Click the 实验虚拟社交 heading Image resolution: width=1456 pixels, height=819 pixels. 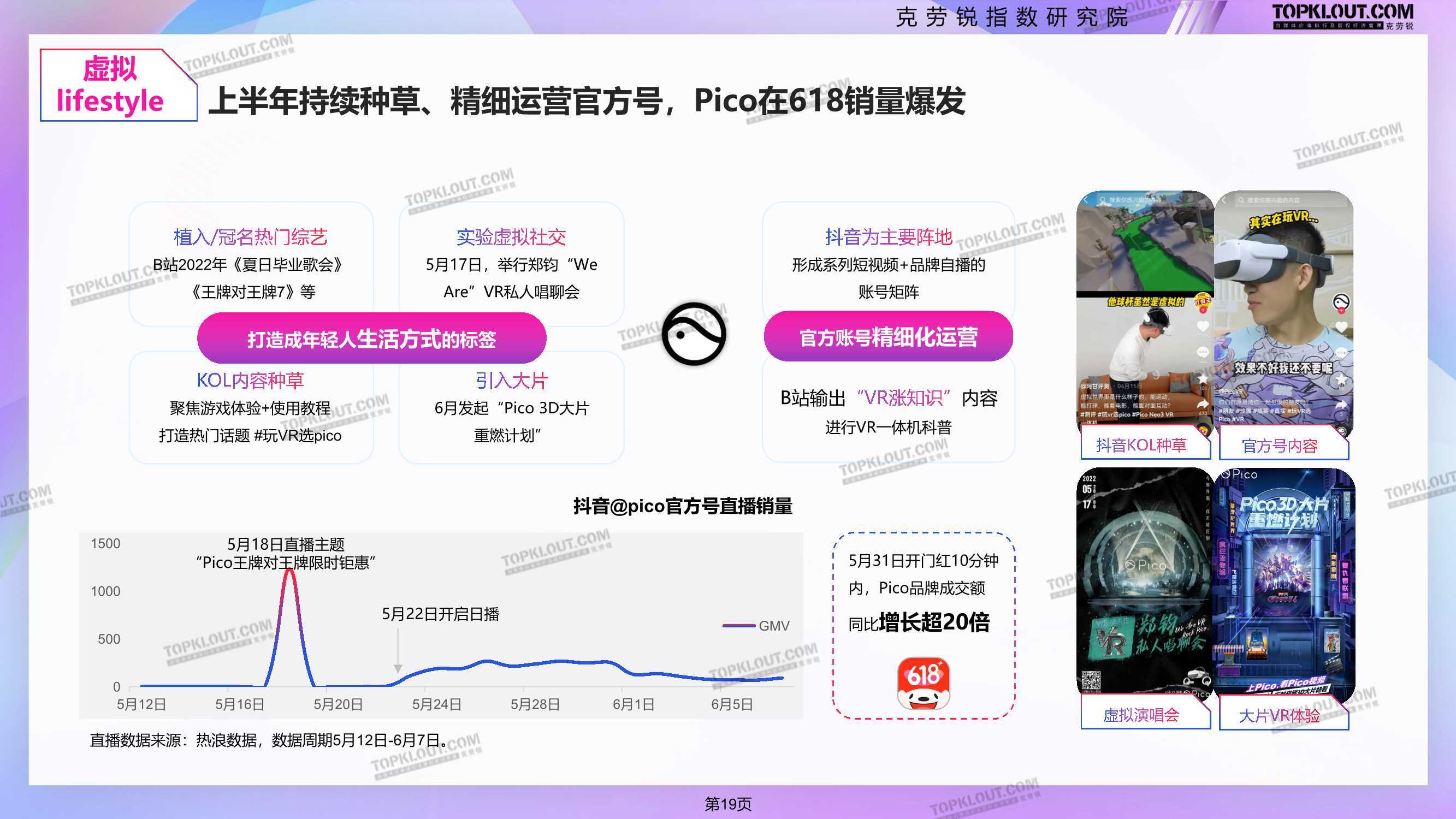[x=511, y=237]
